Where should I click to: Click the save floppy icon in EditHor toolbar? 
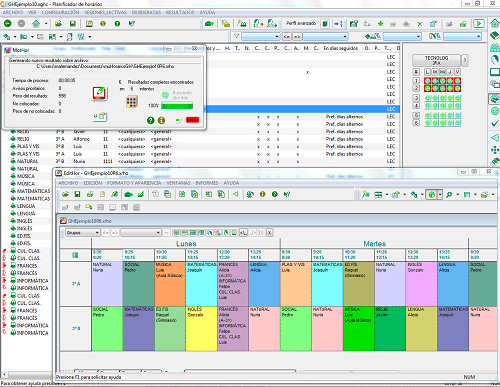click(x=77, y=194)
